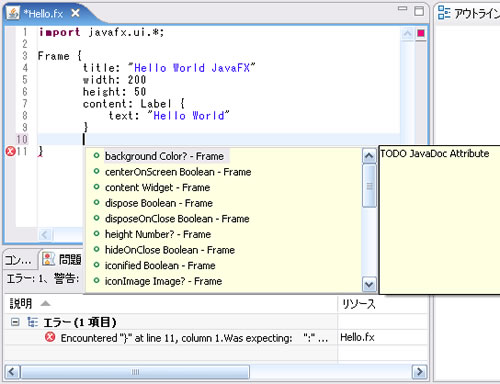
Task: Maximize the editor pane
Action: pos(419,11)
